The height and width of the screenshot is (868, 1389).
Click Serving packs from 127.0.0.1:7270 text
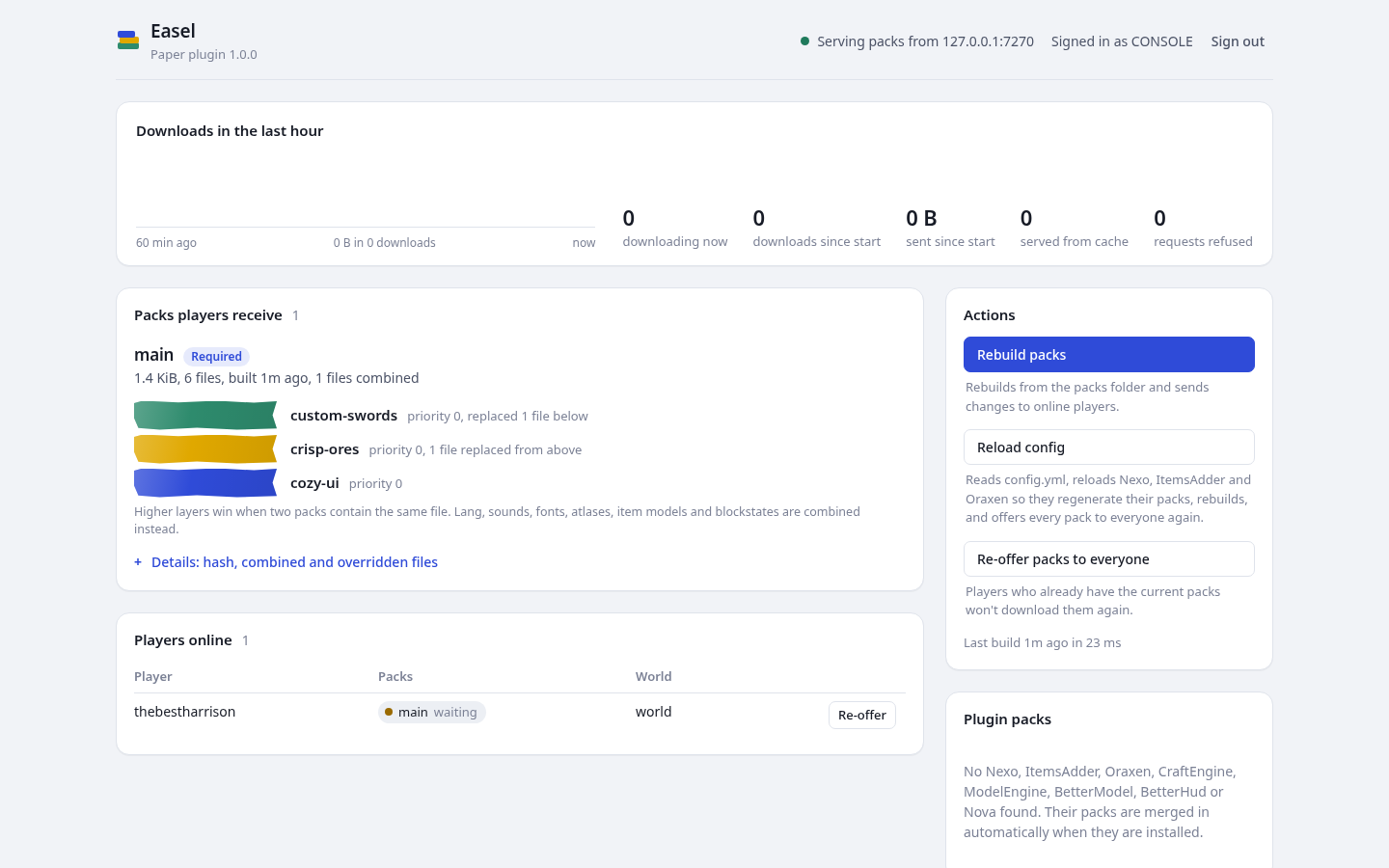925,41
